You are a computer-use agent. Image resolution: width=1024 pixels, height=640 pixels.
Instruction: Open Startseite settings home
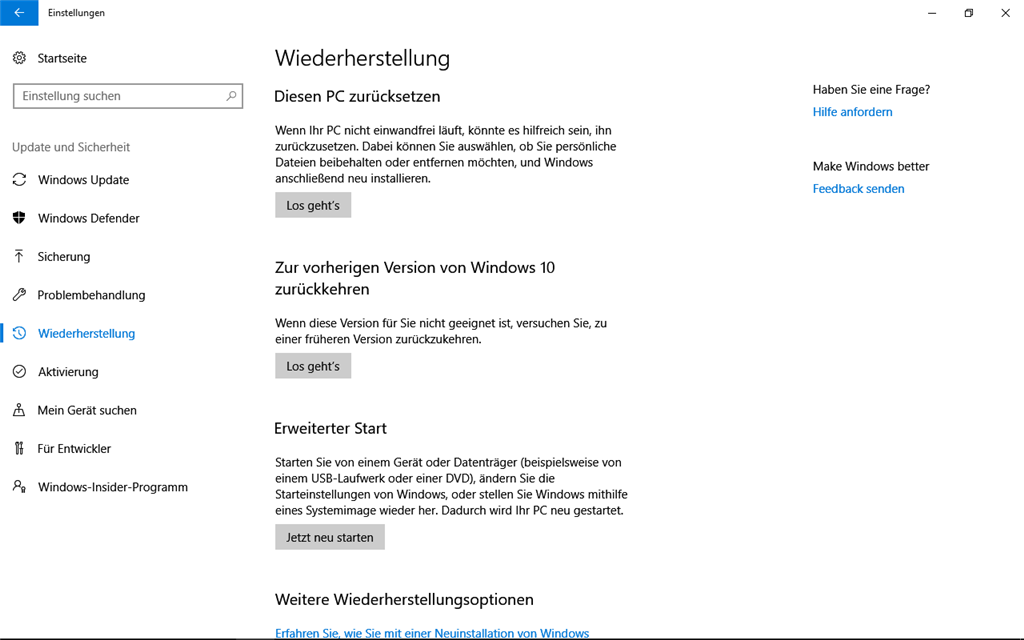point(62,58)
